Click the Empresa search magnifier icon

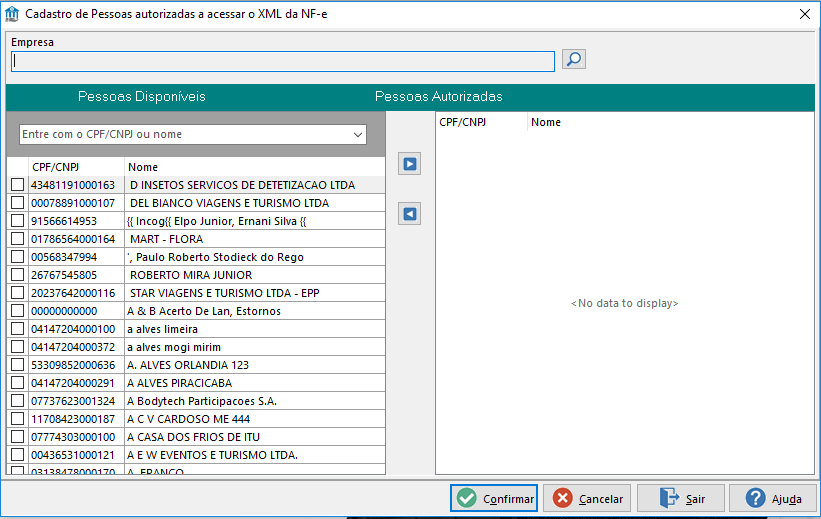(574, 59)
